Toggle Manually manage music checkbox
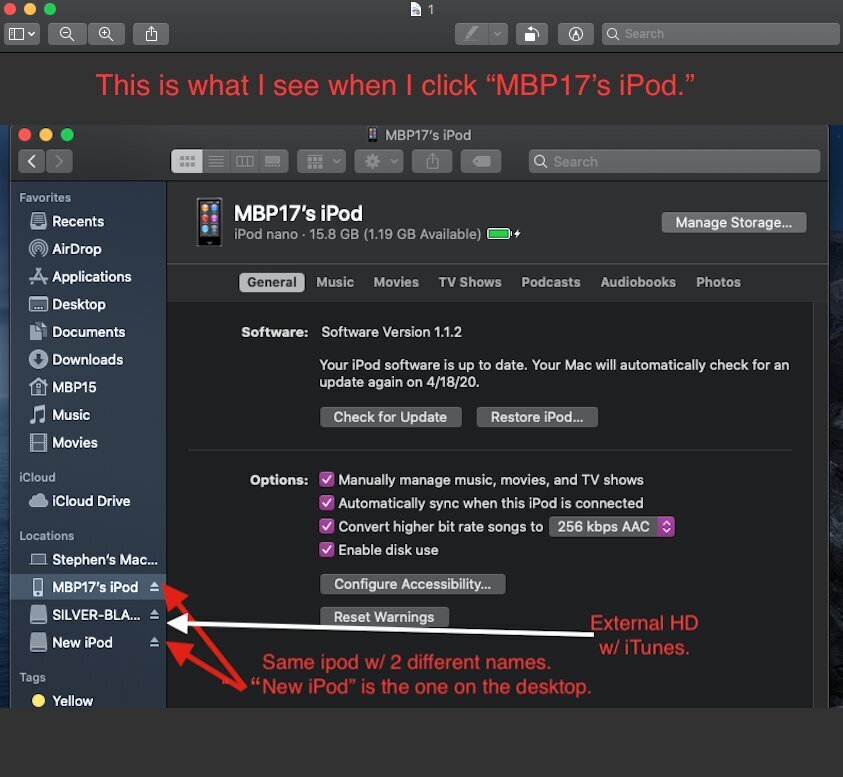Viewport: 843px width, 777px height. tap(326, 479)
